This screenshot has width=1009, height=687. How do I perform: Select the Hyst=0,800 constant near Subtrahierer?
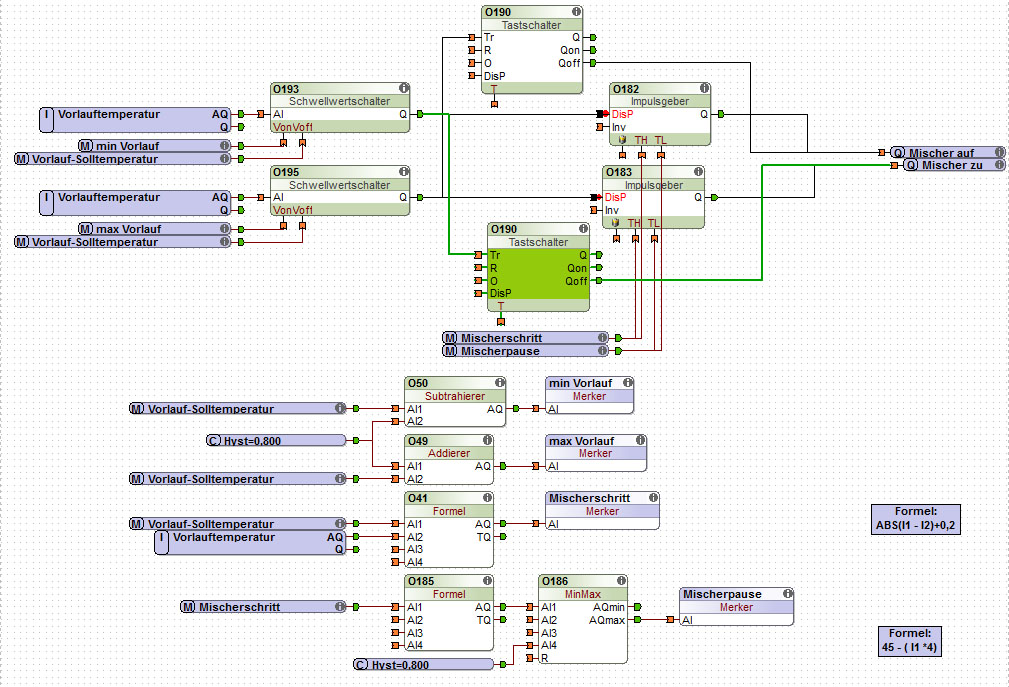click(x=276, y=441)
